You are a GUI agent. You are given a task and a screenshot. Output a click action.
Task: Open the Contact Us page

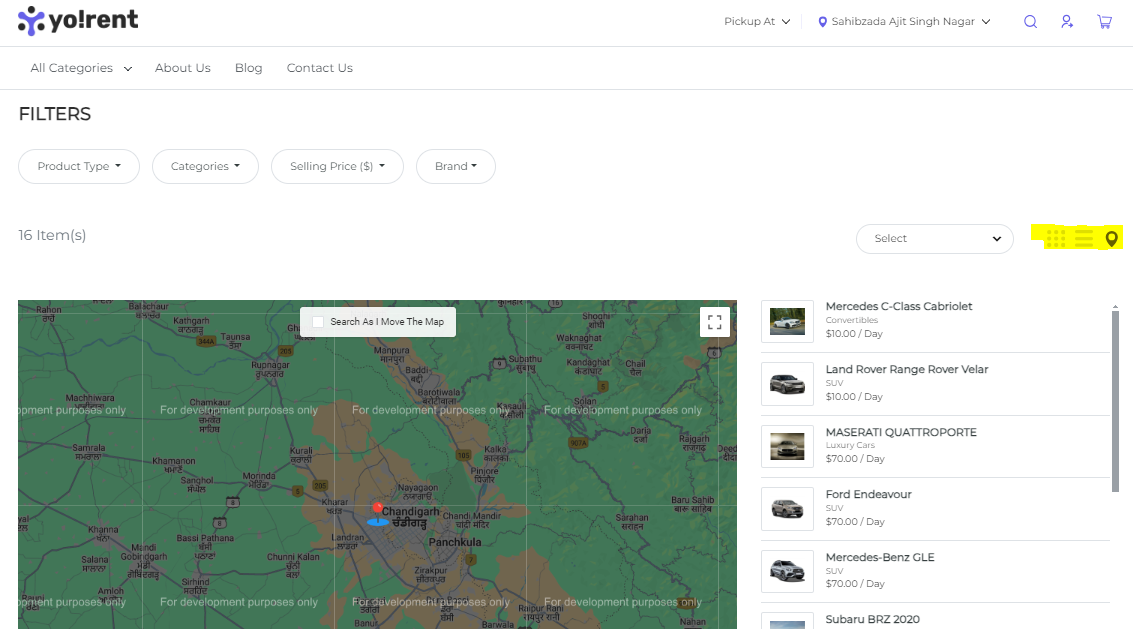[319, 68]
